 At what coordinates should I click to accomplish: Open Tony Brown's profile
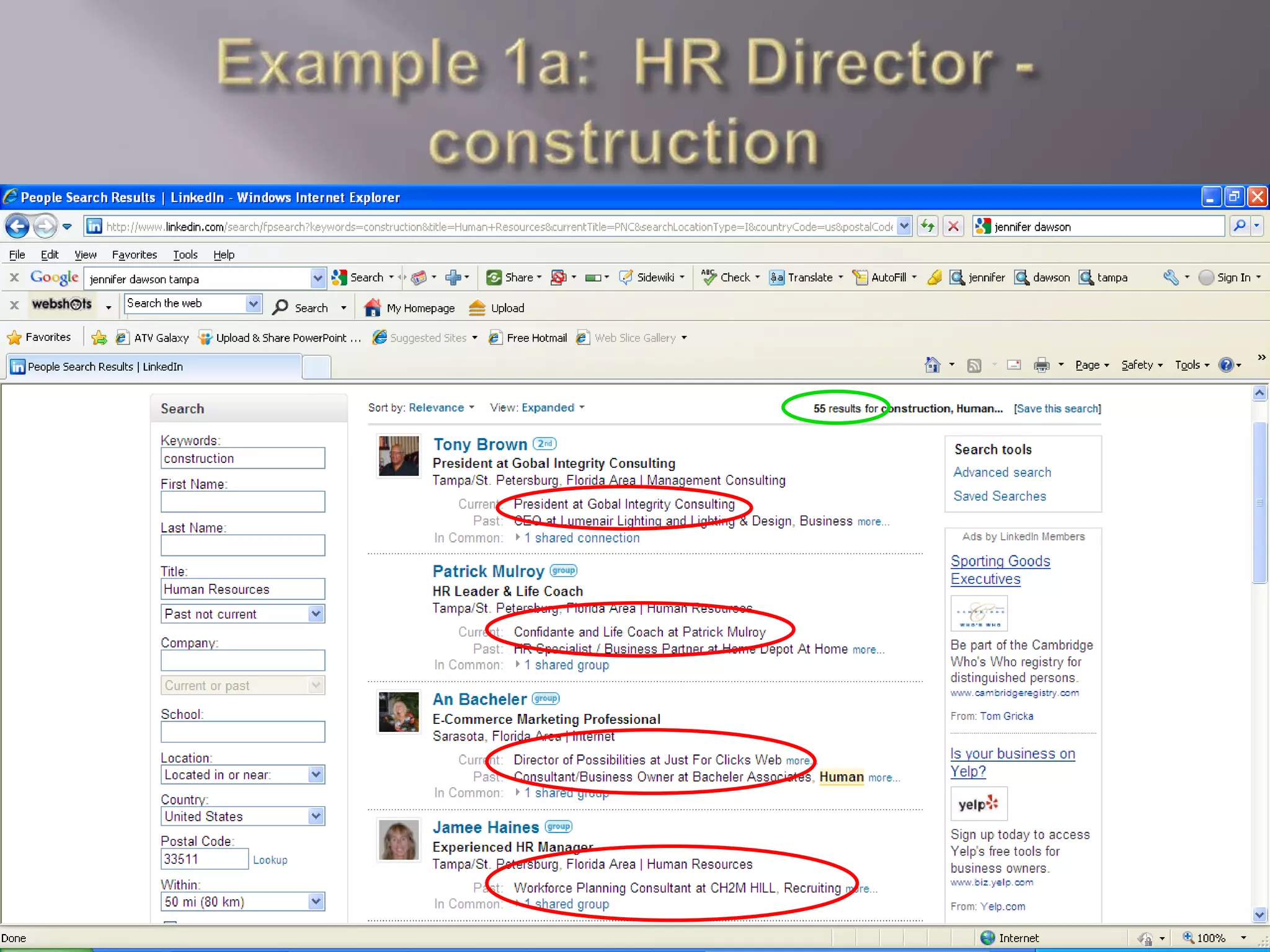[480, 444]
